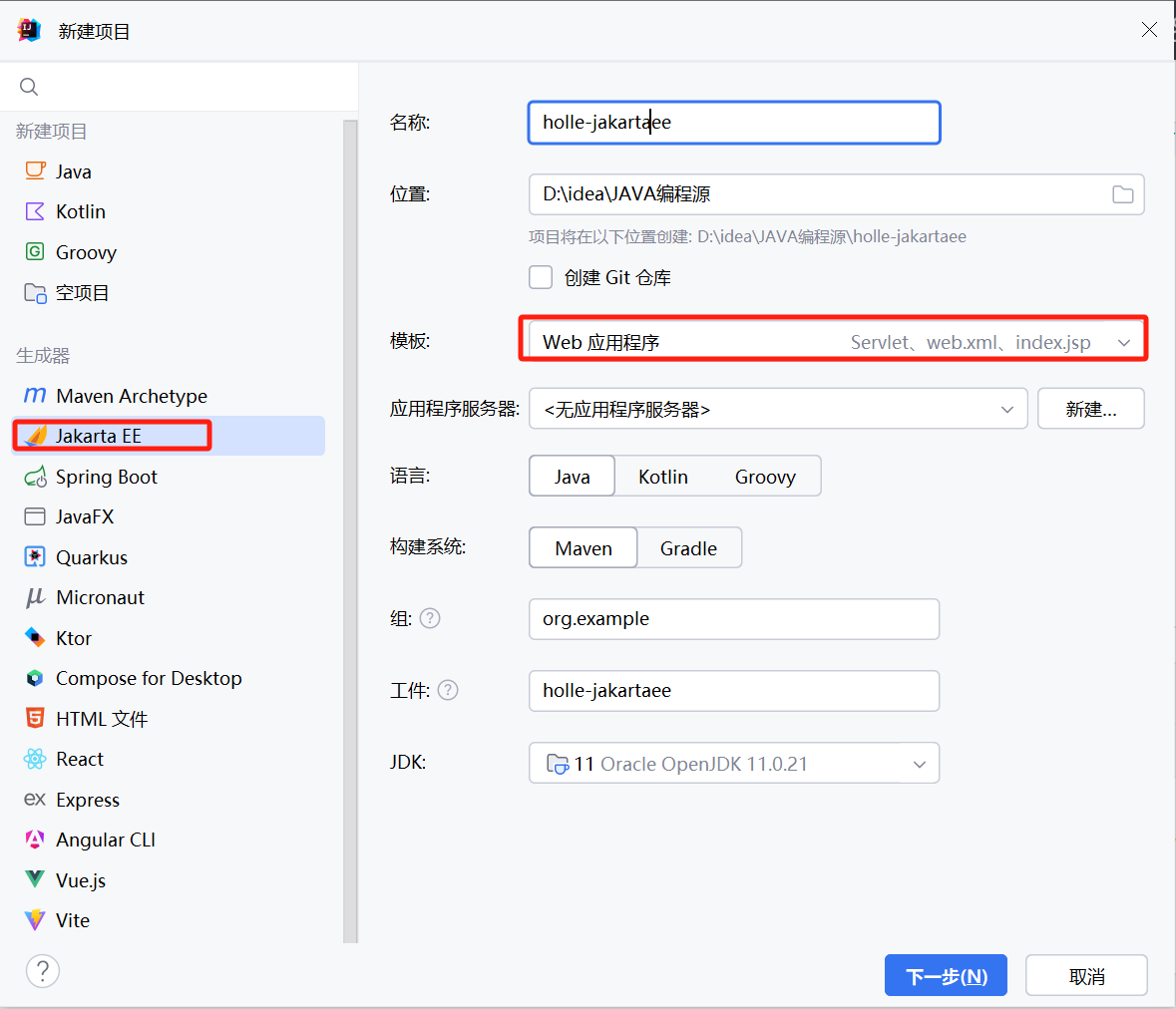Select the Spring Boot generator icon

coord(35,477)
